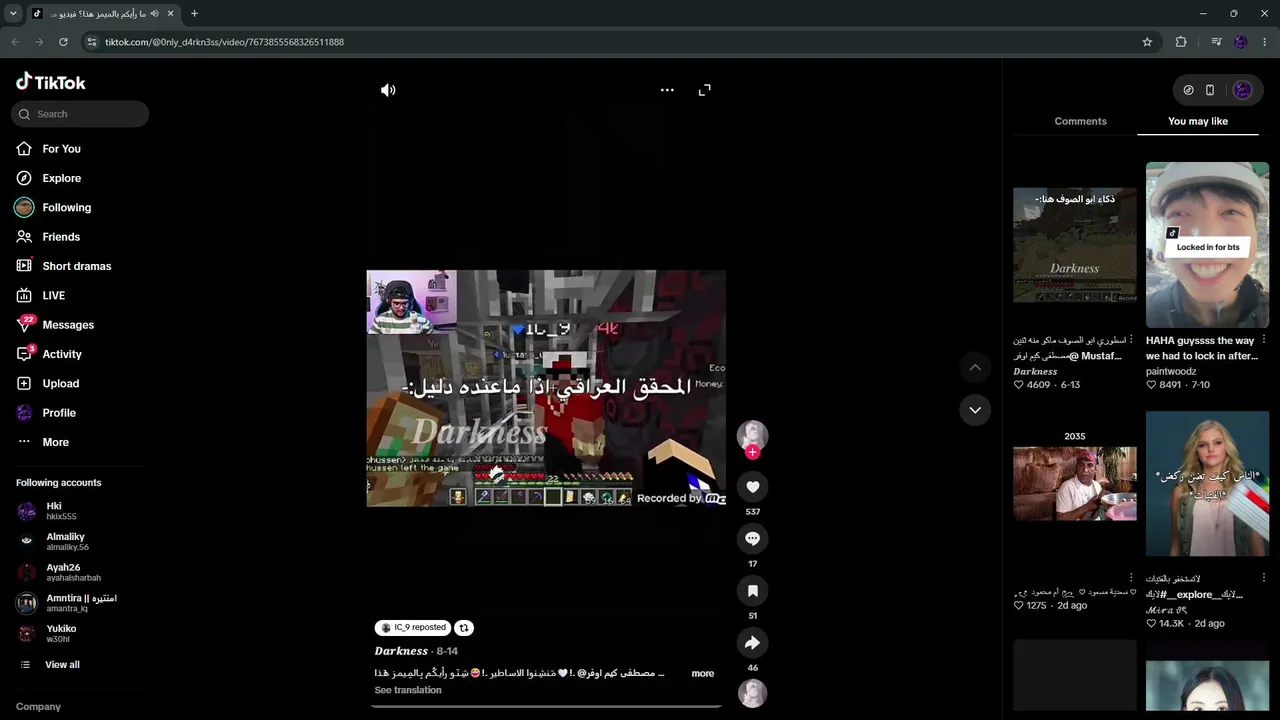Open the 2035 suggested video thumbnail
The image size is (1280, 720).
pyautogui.click(x=1075, y=484)
